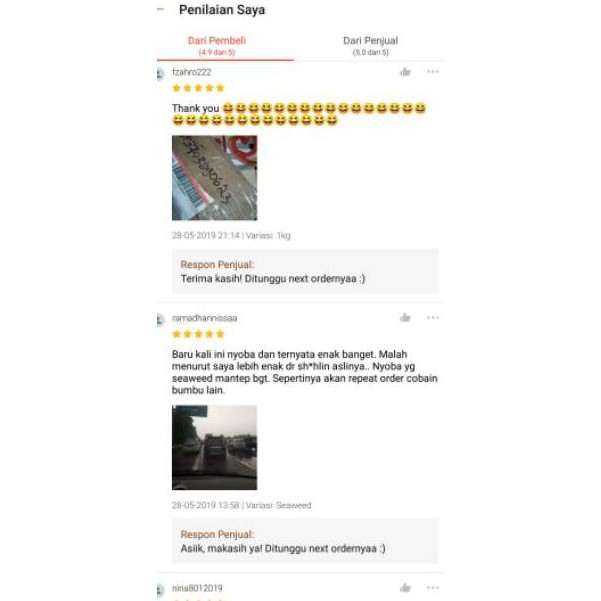The image size is (601, 601).
Task: Like ramadhannissaa's review with thumbs-up icon
Action: point(405,318)
